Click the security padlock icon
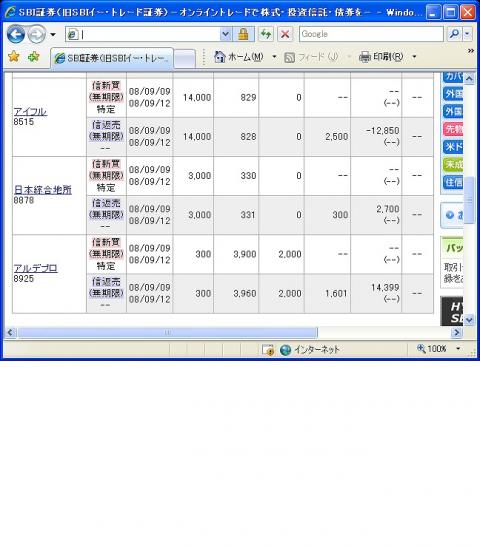Viewport: 480px width, 548px height. (243, 34)
